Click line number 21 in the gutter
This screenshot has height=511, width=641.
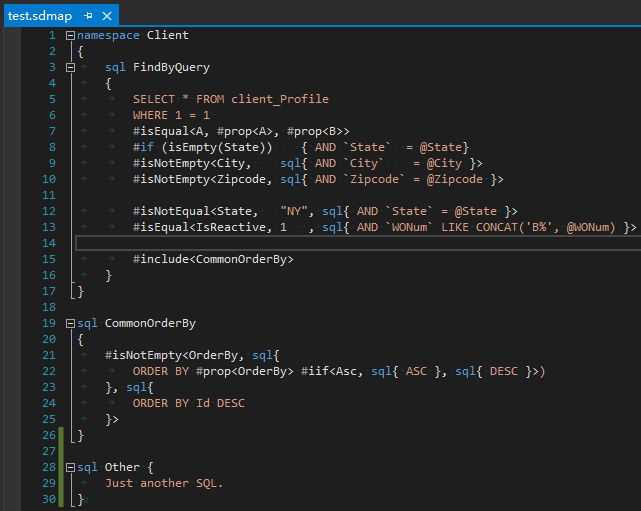(50, 356)
